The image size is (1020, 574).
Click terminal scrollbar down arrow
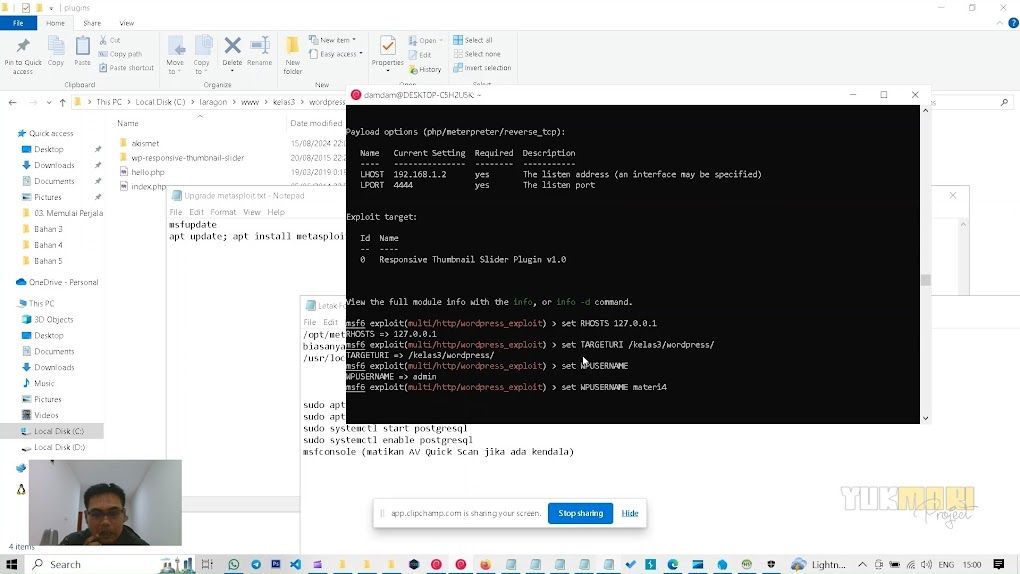(926, 418)
